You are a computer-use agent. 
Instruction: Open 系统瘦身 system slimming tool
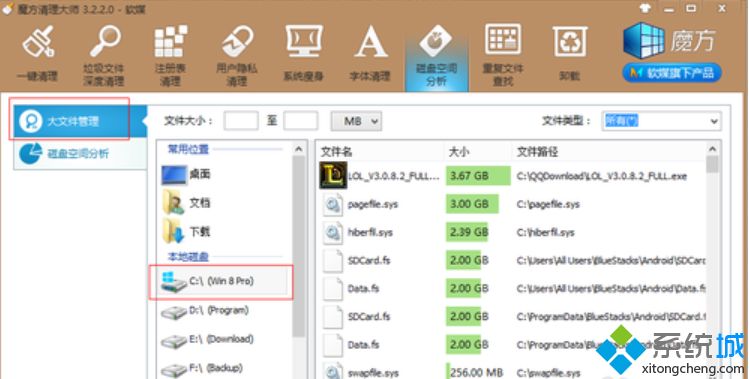point(304,54)
